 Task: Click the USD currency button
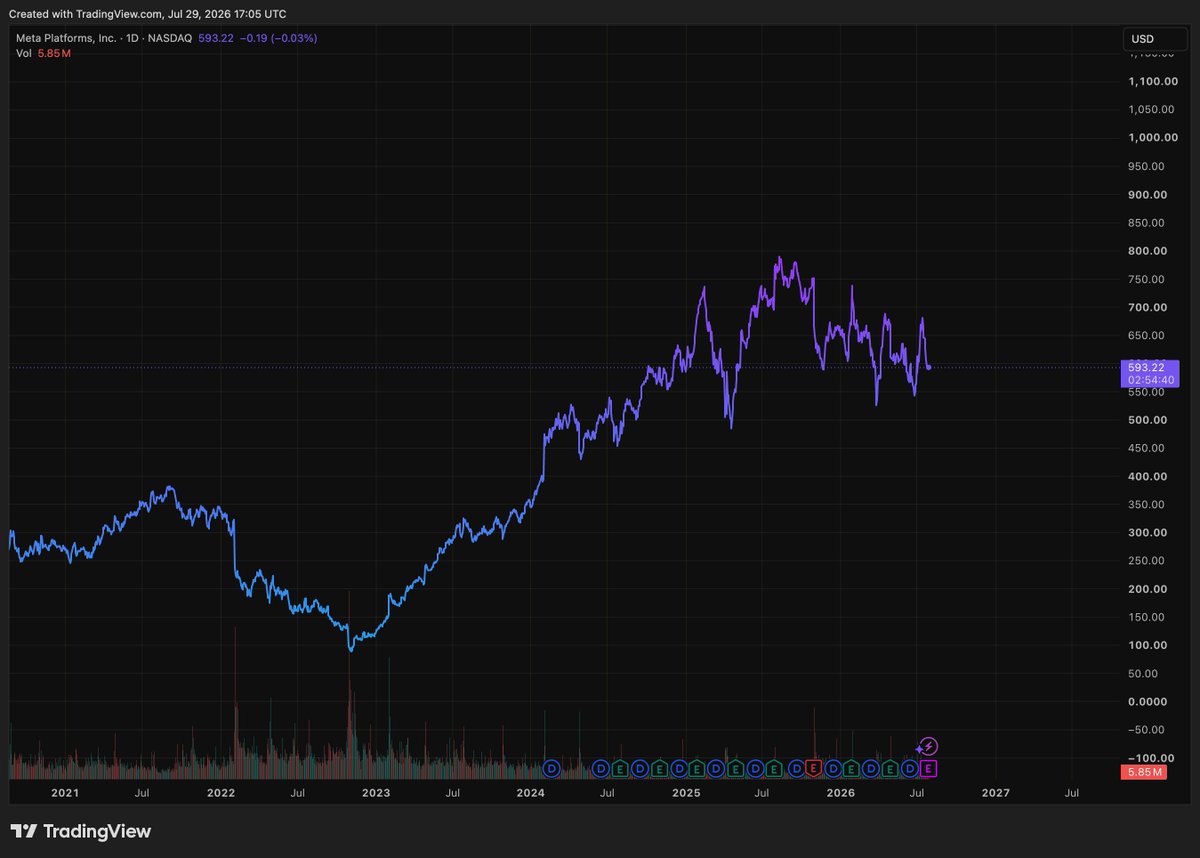click(x=1156, y=39)
